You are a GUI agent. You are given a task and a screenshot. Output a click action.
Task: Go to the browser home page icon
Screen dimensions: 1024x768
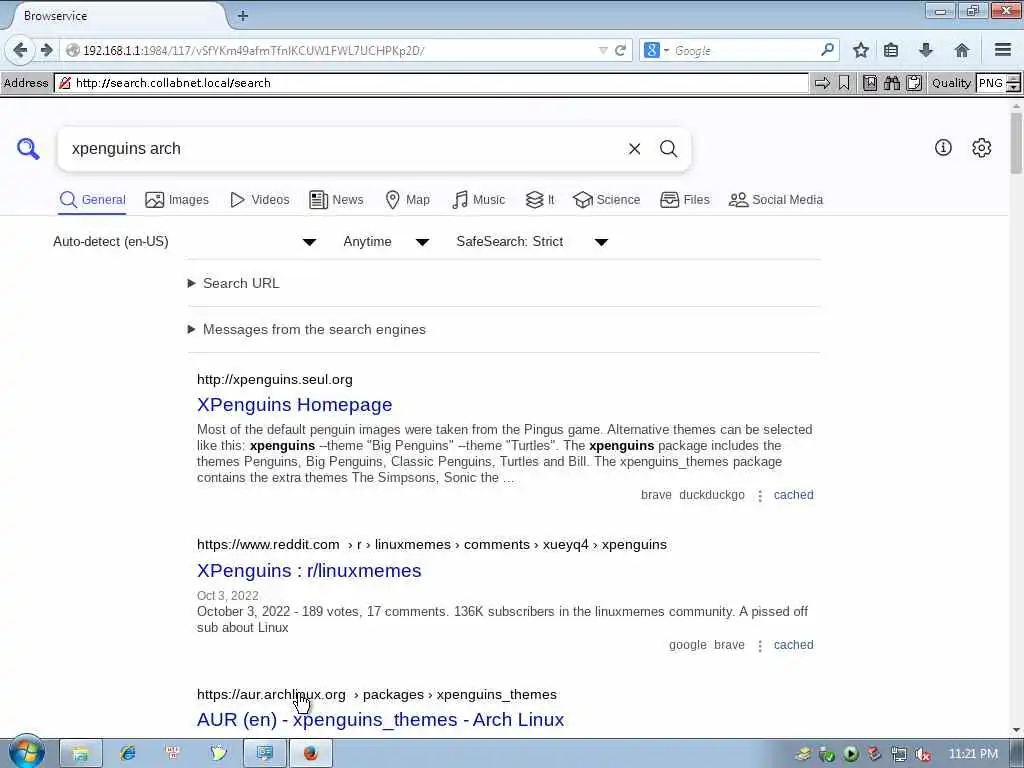(961, 50)
